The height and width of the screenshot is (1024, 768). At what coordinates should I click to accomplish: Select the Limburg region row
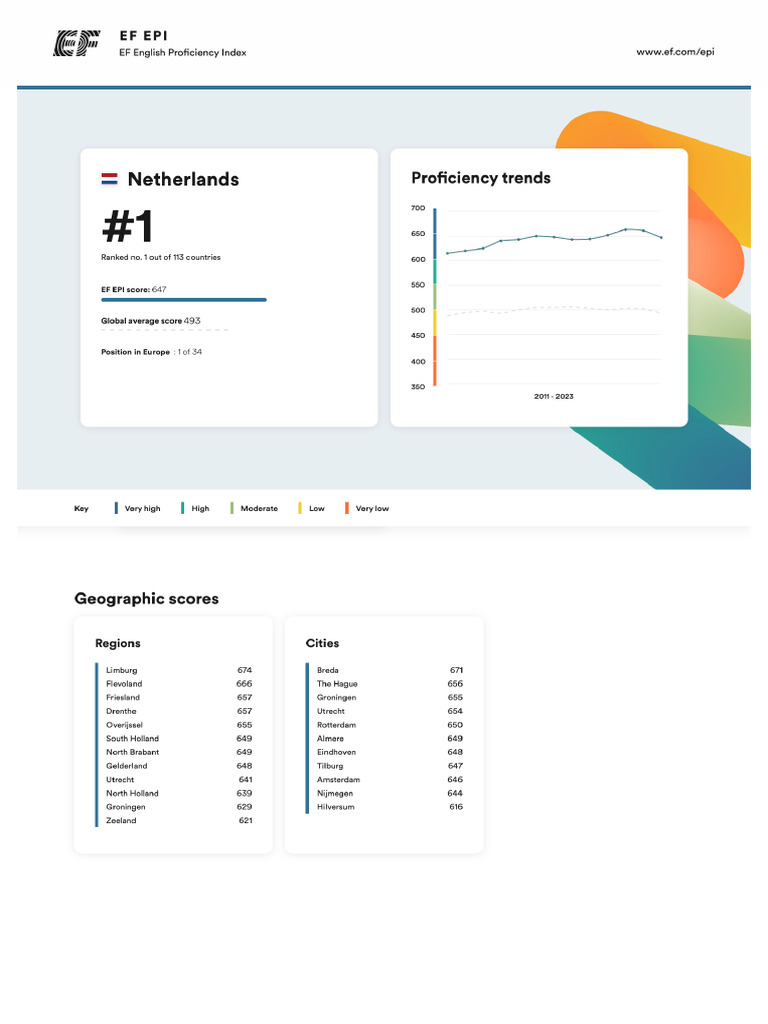(179, 670)
